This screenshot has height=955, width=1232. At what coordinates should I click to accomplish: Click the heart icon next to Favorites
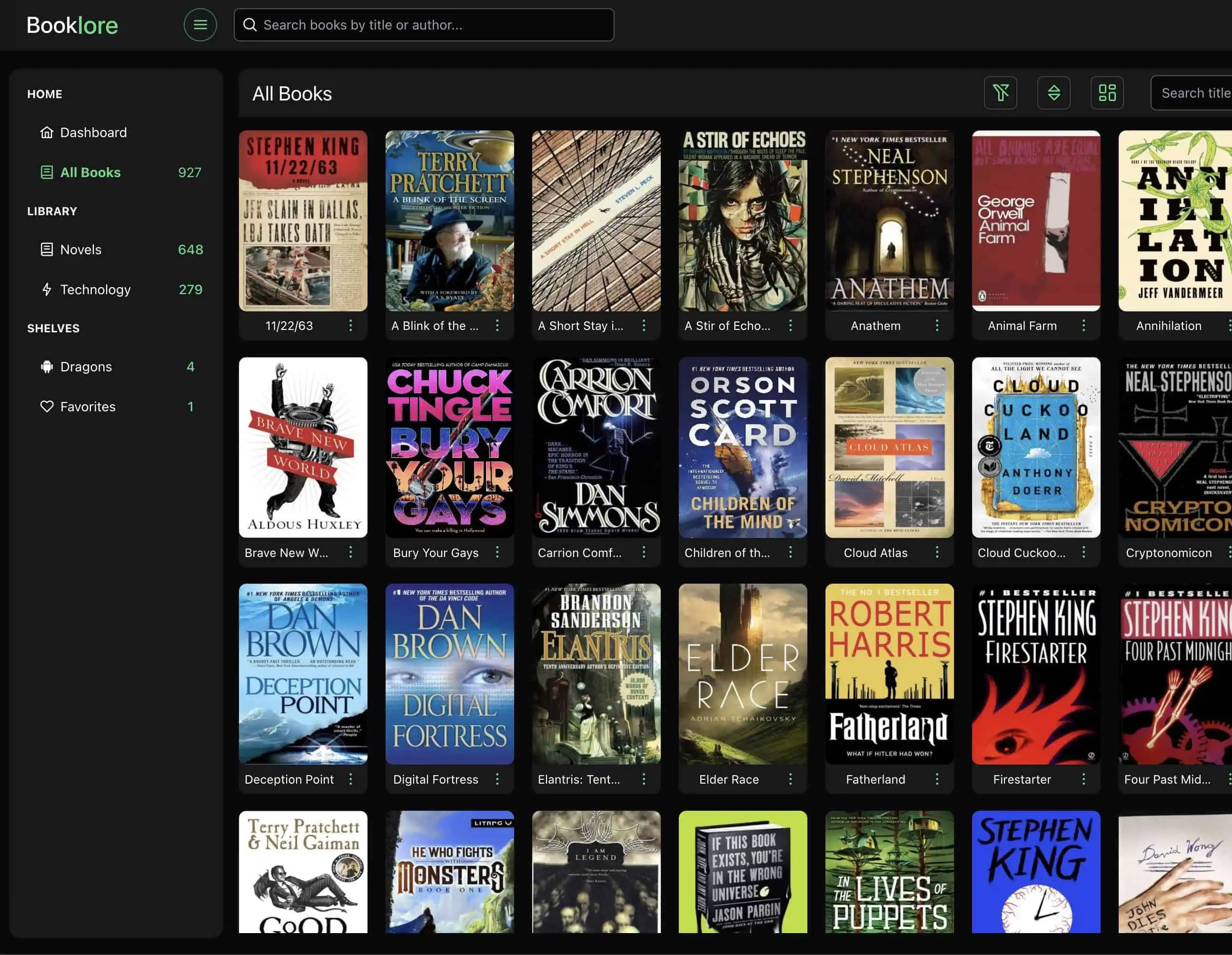(48, 406)
